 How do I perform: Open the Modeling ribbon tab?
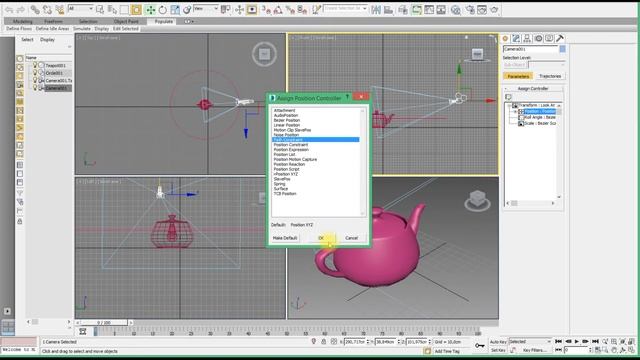pyautogui.click(x=22, y=21)
